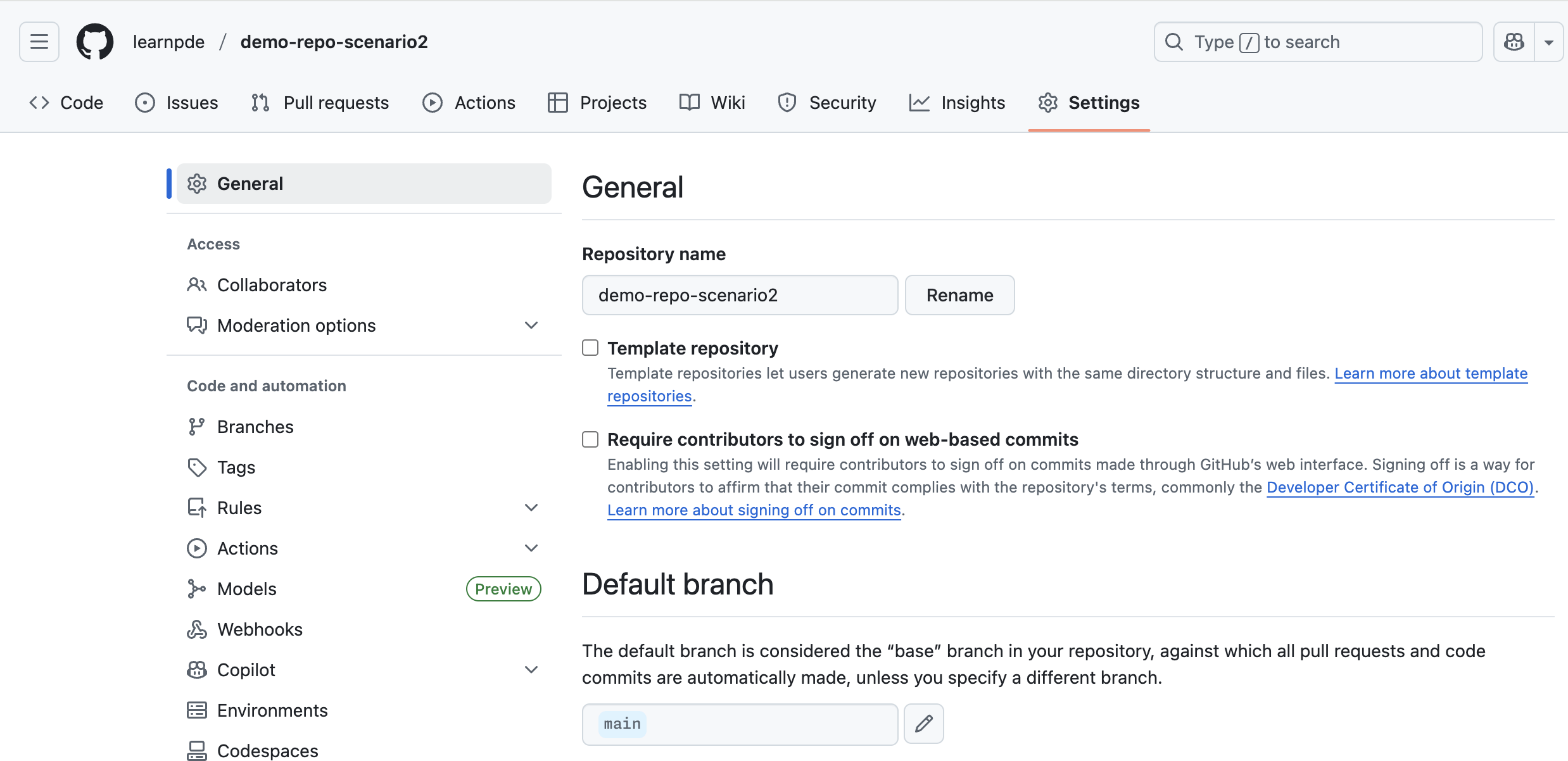The width and height of the screenshot is (1568, 761).
Task: Open Tags settings in the sidebar
Action: 236,467
